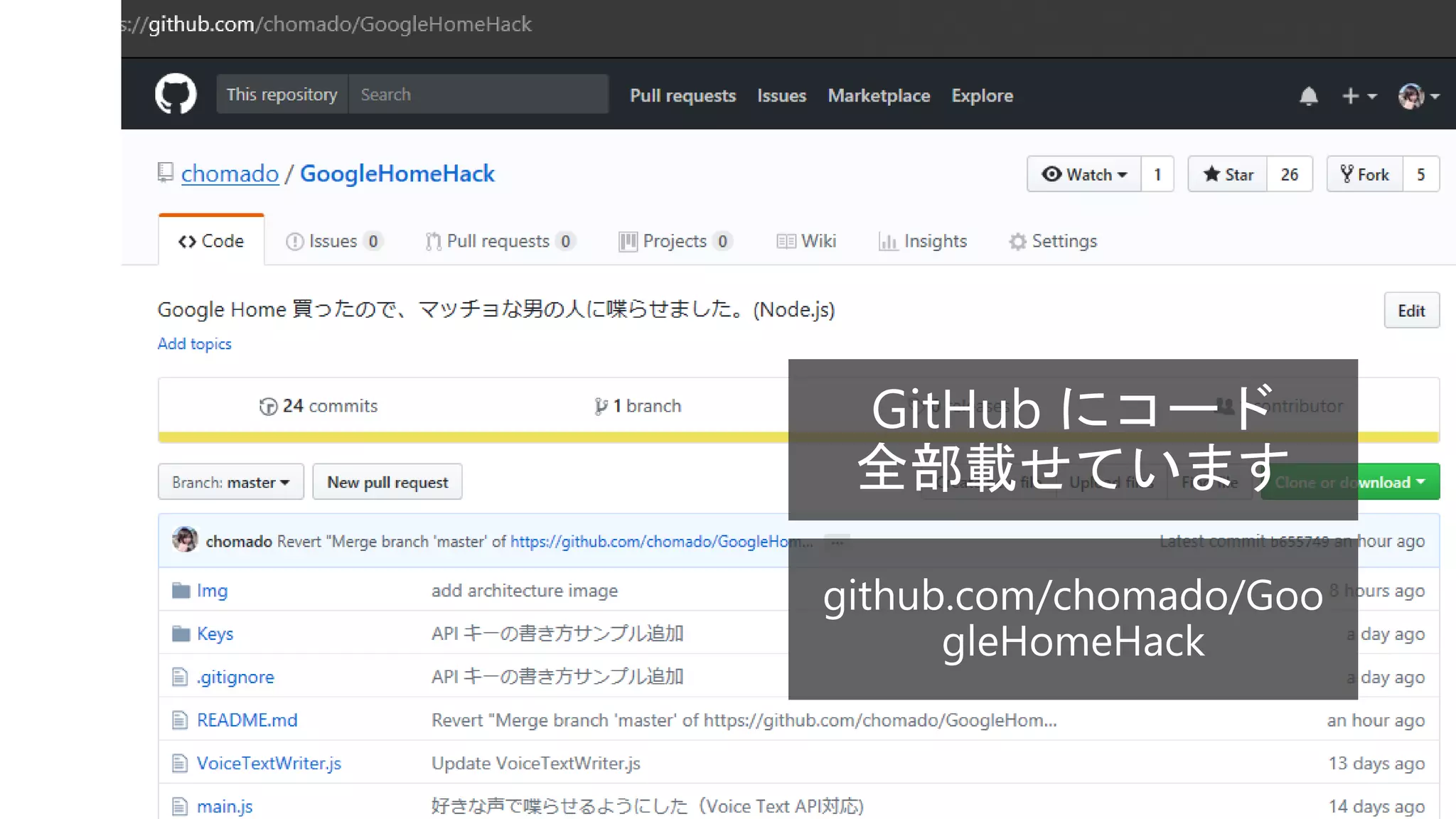1456x819 pixels.
Task: Open main.js row Voice Text API commit message
Action: coord(648,806)
